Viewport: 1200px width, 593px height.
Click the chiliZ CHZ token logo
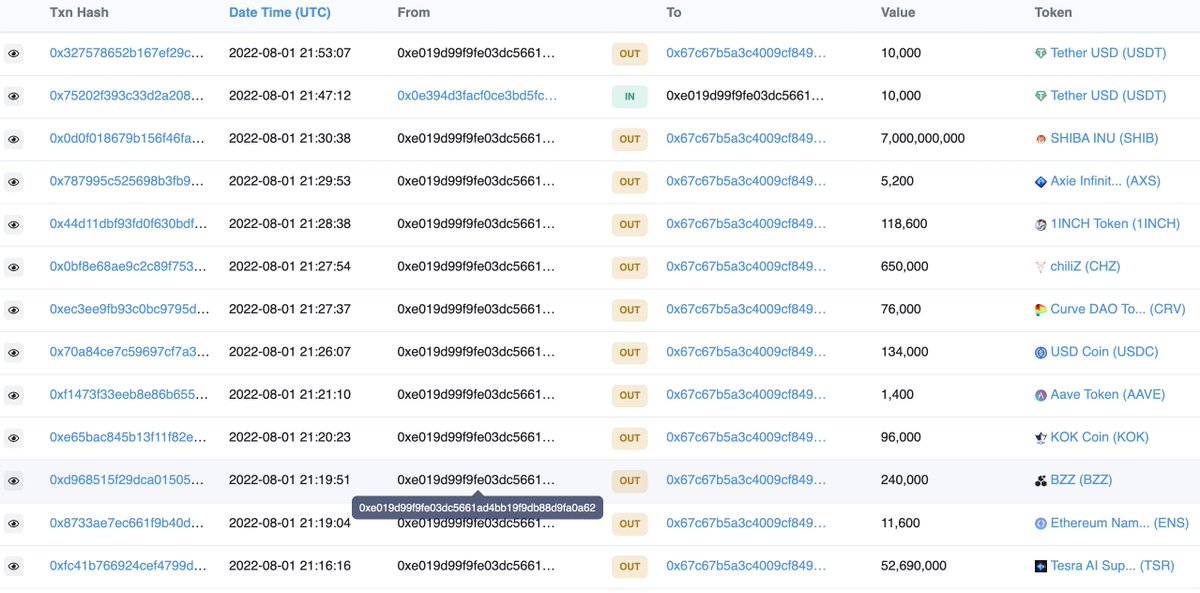tap(1040, 267)
